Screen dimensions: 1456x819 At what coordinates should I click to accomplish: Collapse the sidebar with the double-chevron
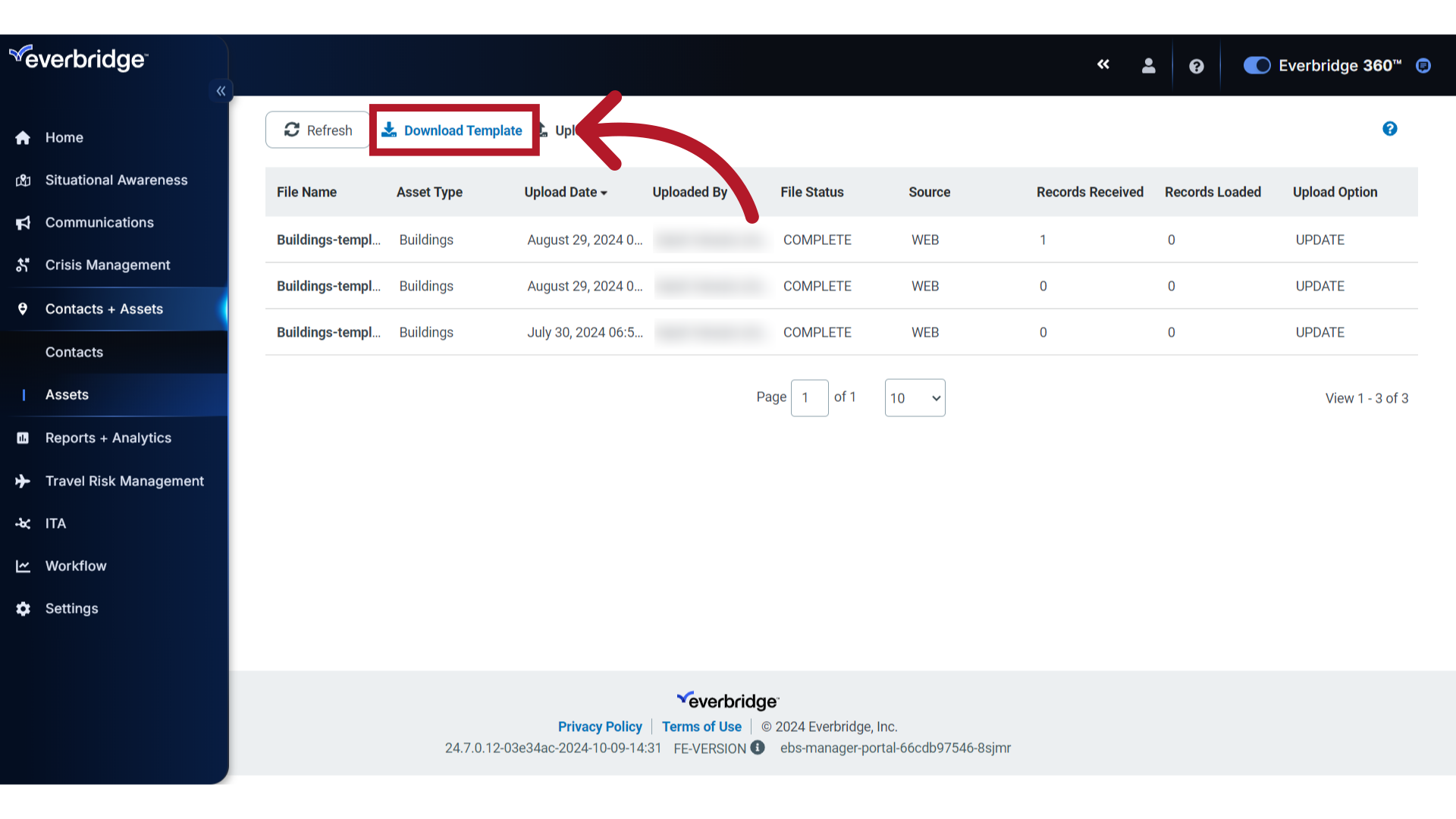[x=221, y=90]
